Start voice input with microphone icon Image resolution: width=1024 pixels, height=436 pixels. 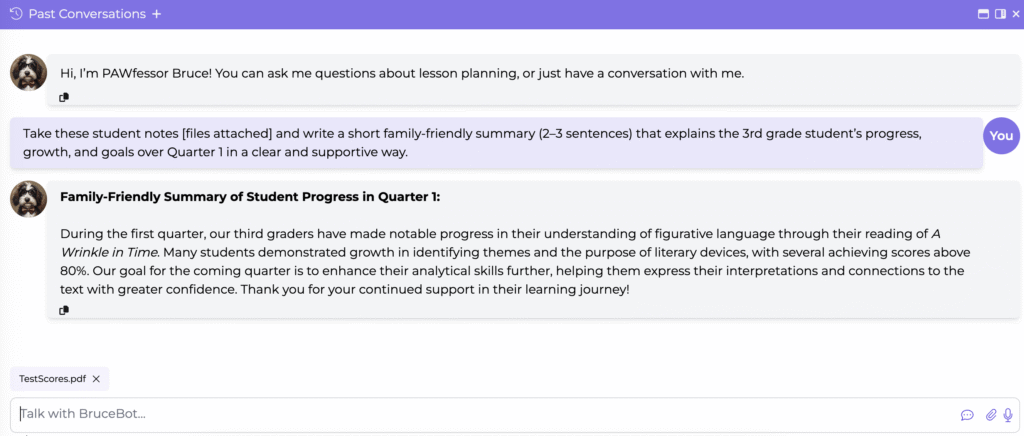click(x=1008, y=414)
